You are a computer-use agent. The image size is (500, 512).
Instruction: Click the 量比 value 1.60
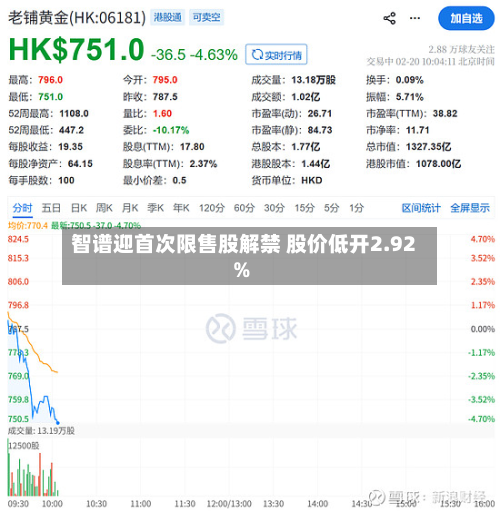[162, 114]
